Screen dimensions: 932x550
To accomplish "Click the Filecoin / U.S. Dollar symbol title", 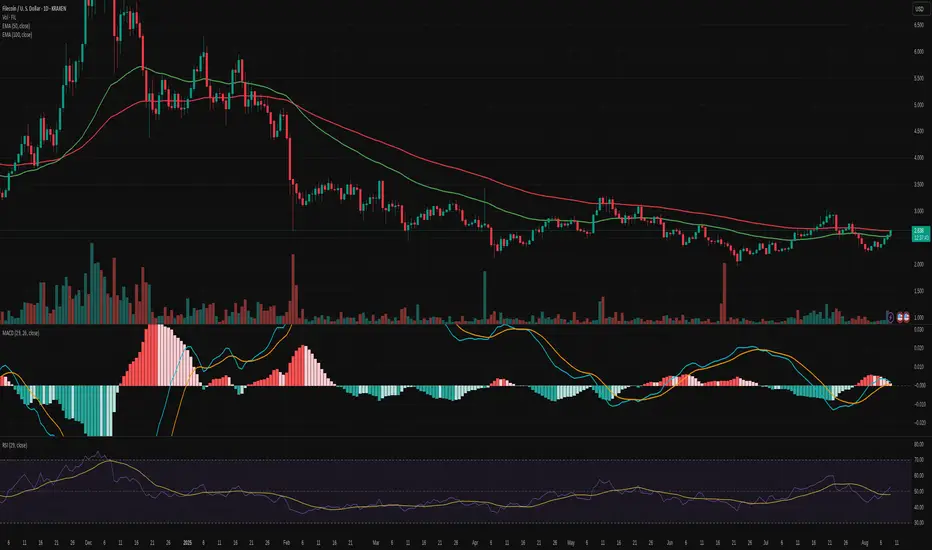I will pos(34,9).
